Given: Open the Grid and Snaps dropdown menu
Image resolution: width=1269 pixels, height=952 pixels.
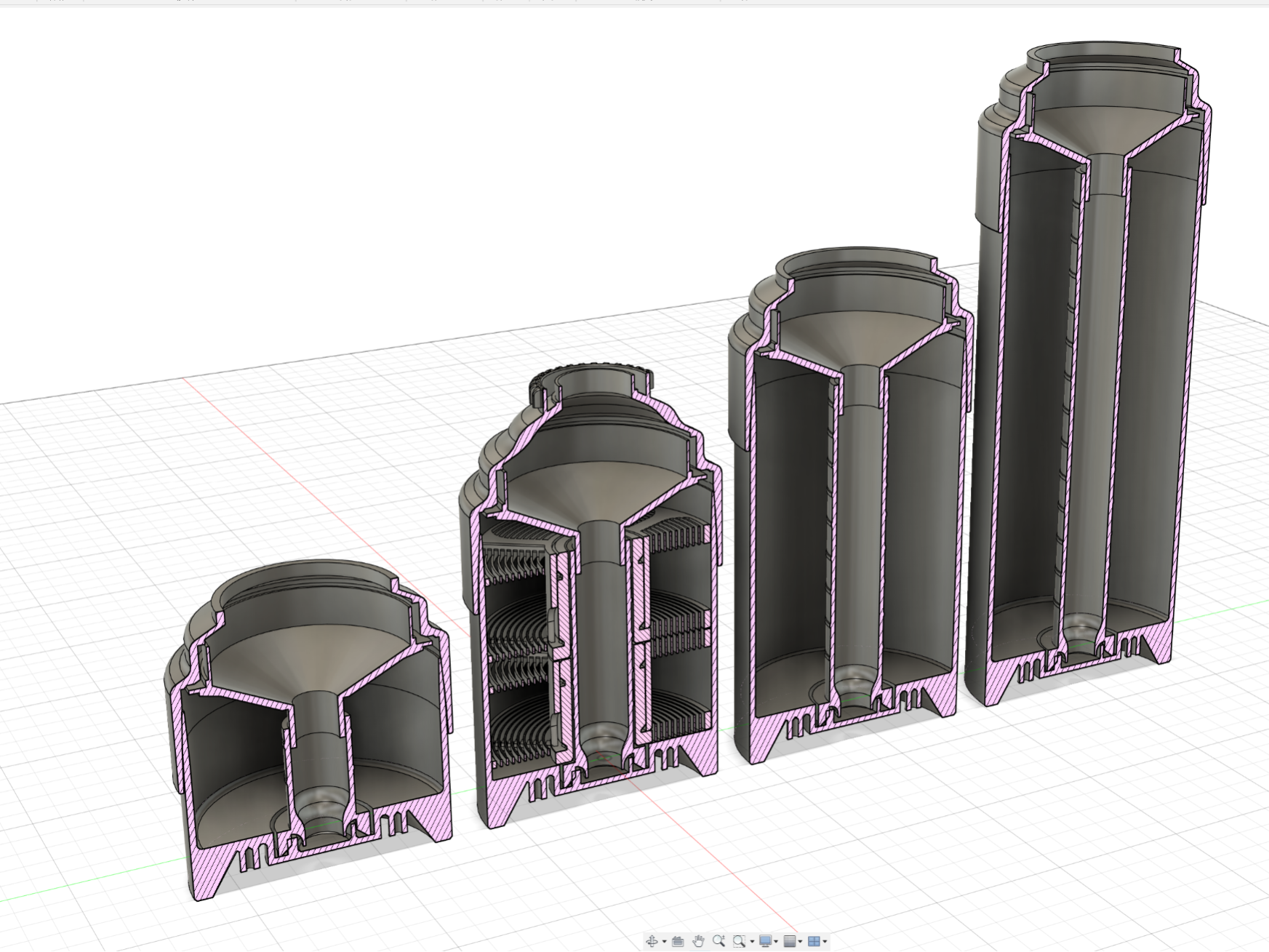Looking at the screenshot, I should pos(800,941).
